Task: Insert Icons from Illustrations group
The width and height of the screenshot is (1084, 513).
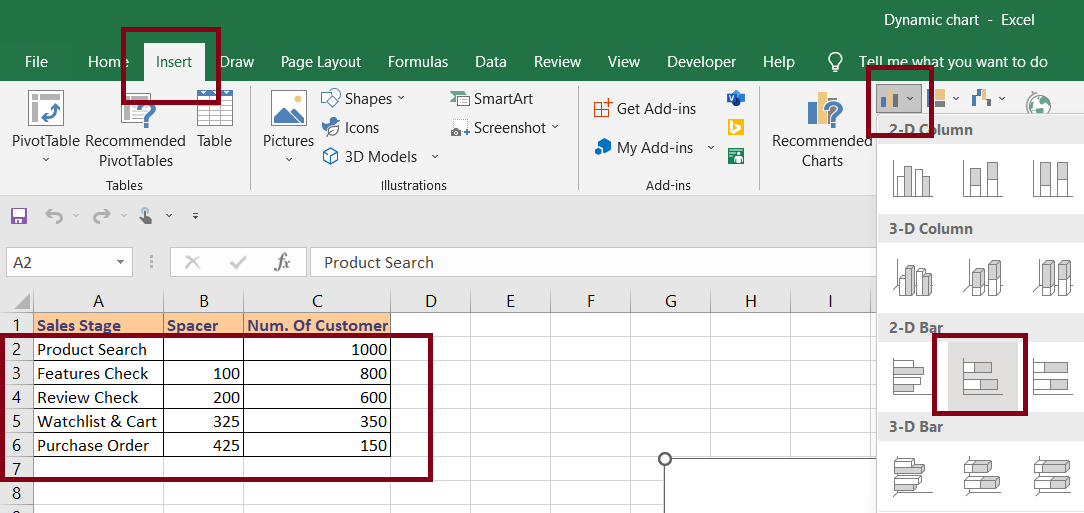Action: click(350, 128)
